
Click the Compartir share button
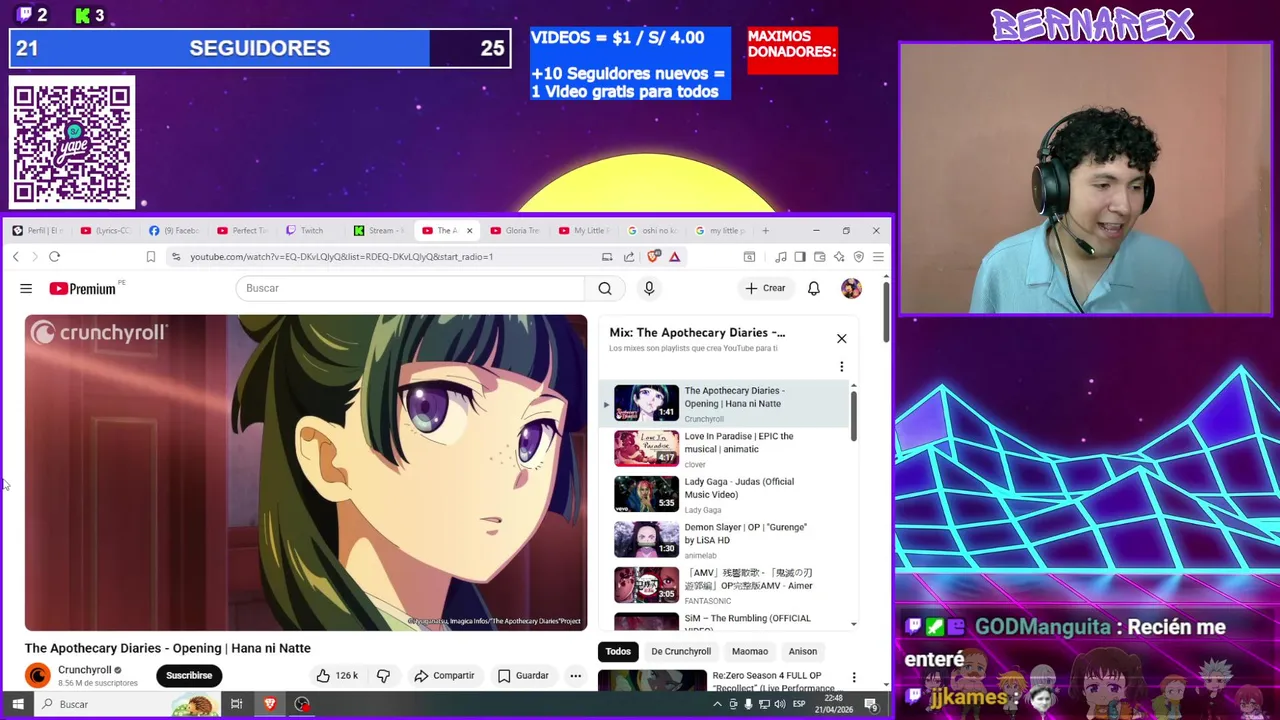444,676
